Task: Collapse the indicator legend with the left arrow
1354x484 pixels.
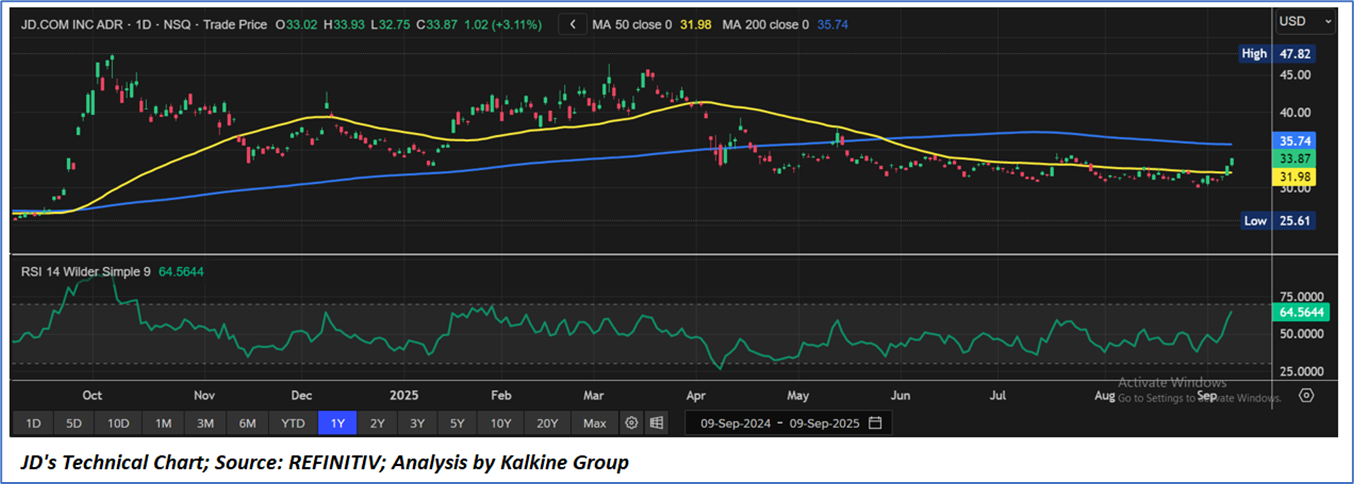Action: [572, 24]
